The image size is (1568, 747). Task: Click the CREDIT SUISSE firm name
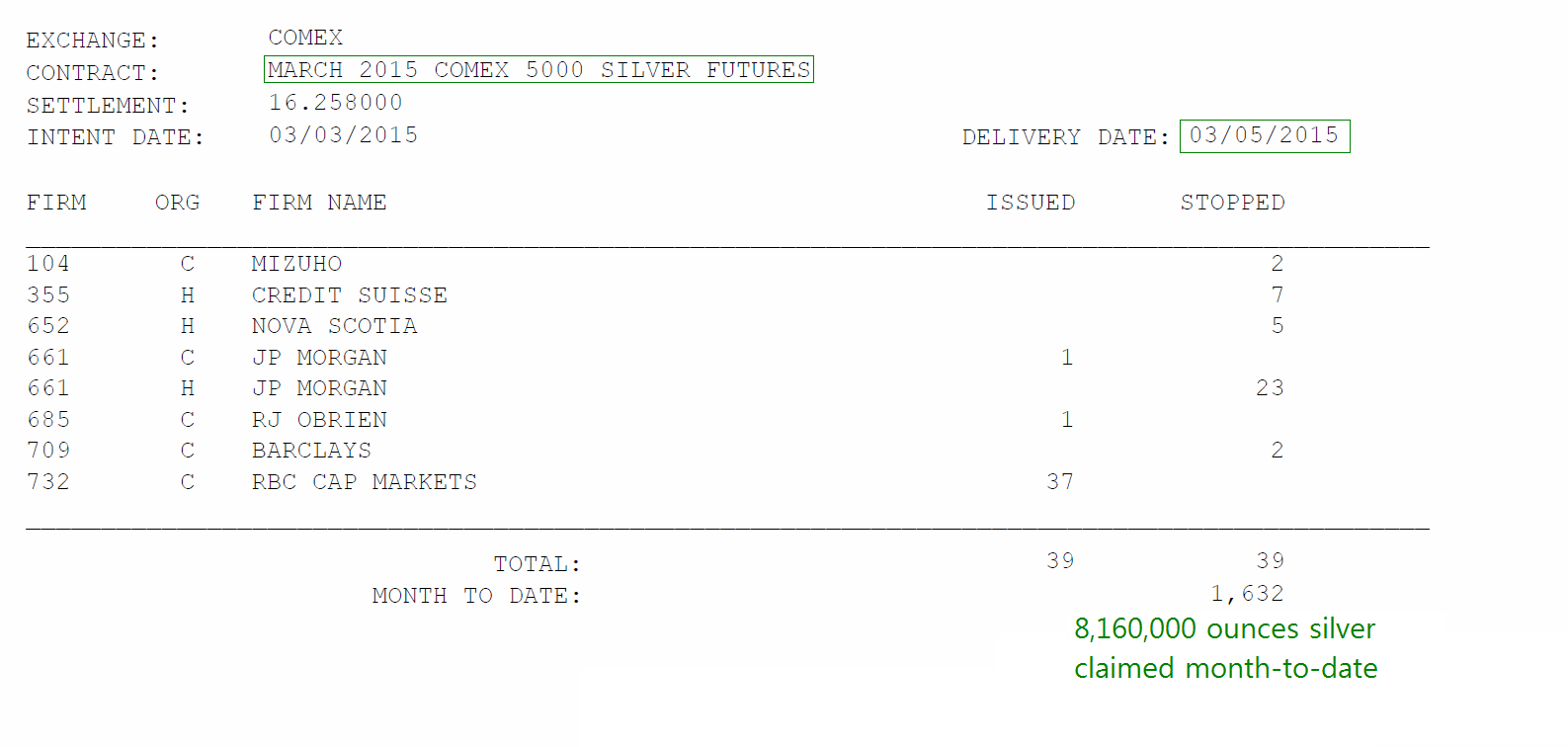click(349, 295)
